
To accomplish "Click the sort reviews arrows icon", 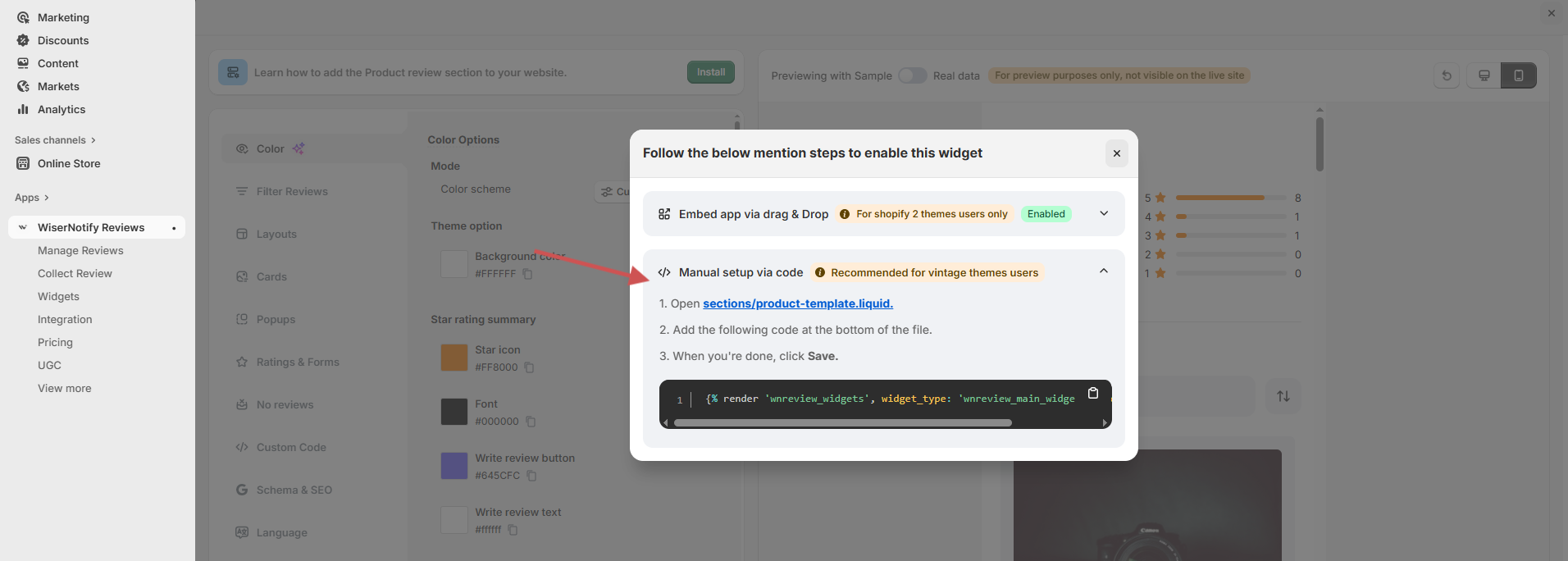I will click(1283, 396).
